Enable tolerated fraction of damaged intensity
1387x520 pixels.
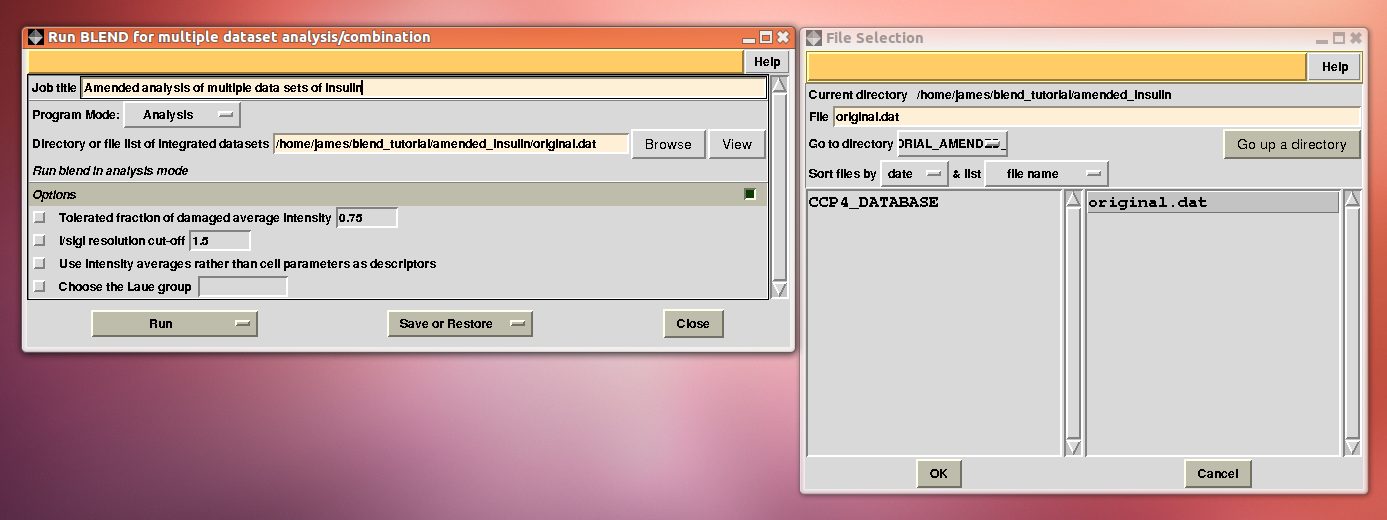click(x=40, y=217)
